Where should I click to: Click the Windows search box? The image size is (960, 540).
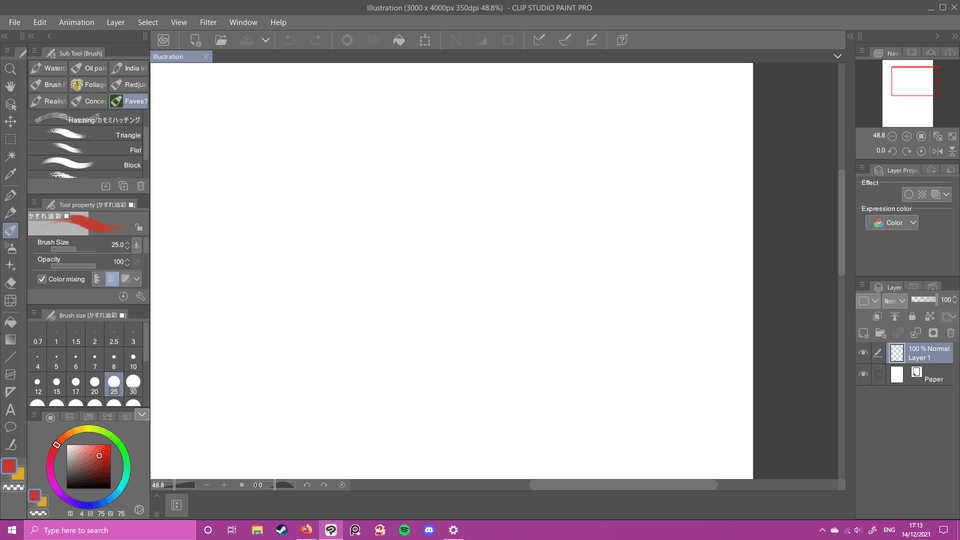tap(110, 530)
